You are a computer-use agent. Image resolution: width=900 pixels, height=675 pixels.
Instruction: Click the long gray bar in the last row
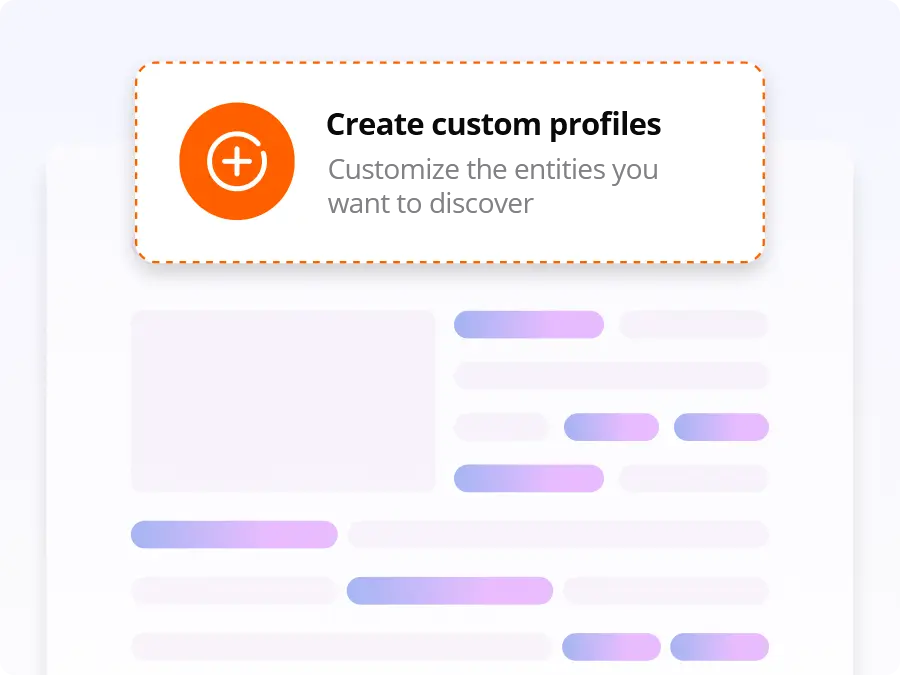(342, 647)
